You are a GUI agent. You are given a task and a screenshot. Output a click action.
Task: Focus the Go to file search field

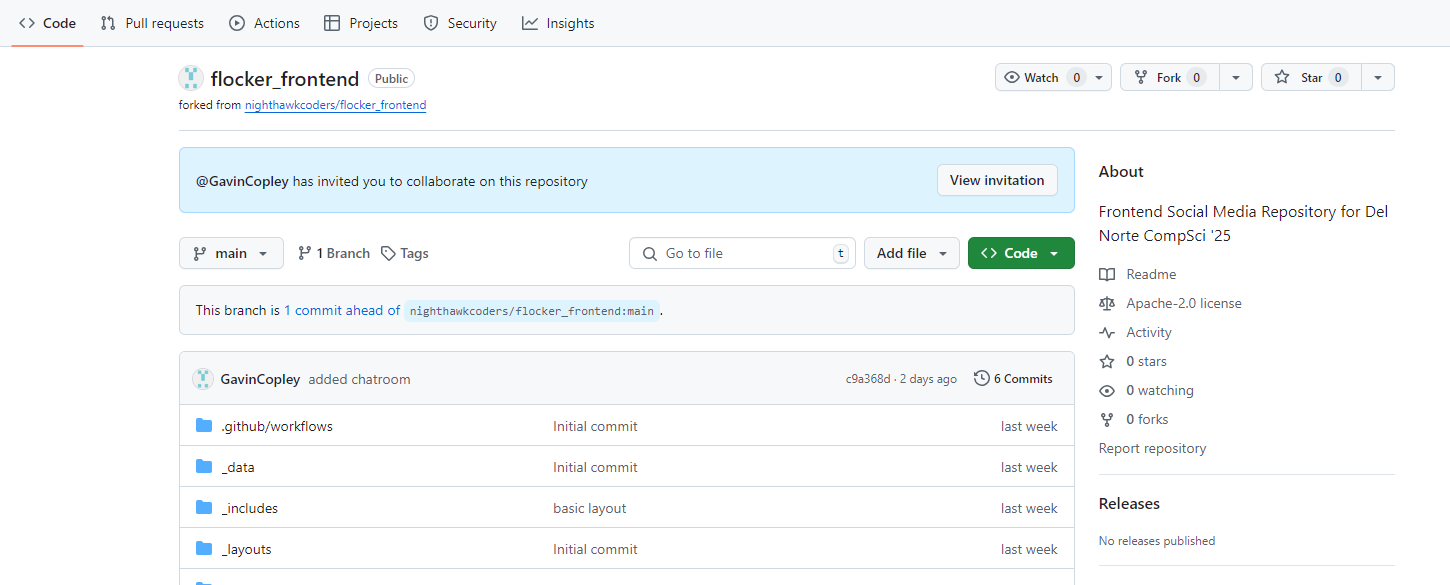click(x=743, y=253)
